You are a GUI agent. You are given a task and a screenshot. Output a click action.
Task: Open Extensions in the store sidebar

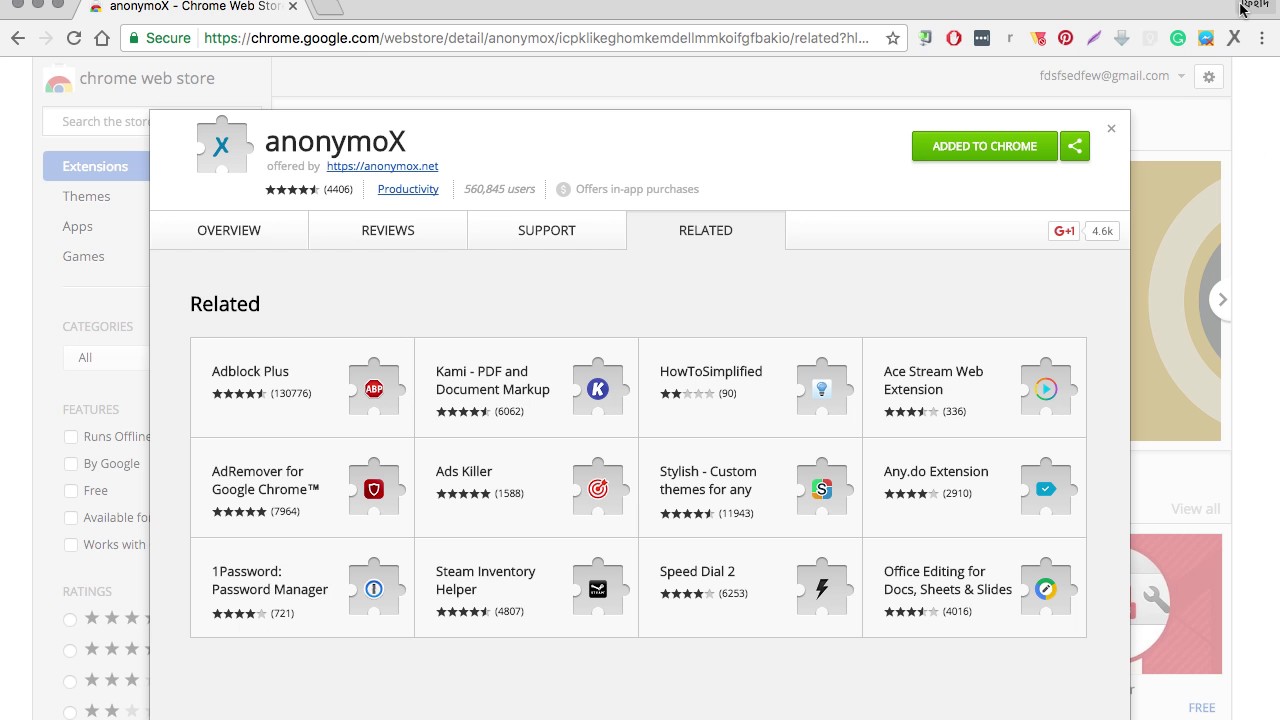(x=96, y=166)
